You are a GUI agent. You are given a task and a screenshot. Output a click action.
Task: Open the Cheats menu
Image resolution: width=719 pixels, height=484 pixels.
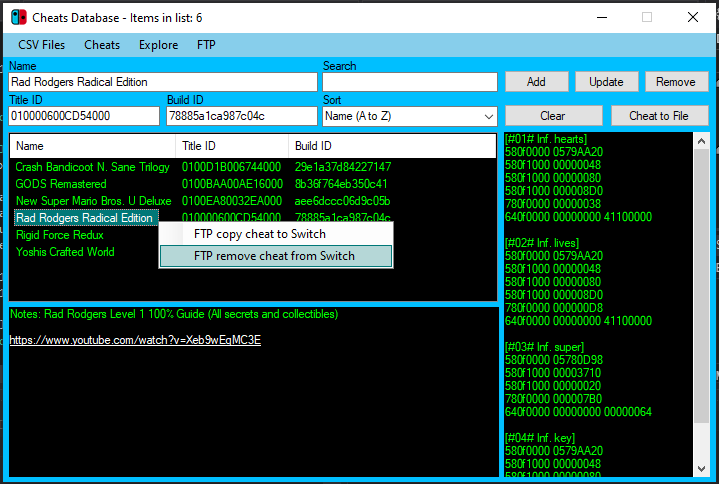click(102, 45)
